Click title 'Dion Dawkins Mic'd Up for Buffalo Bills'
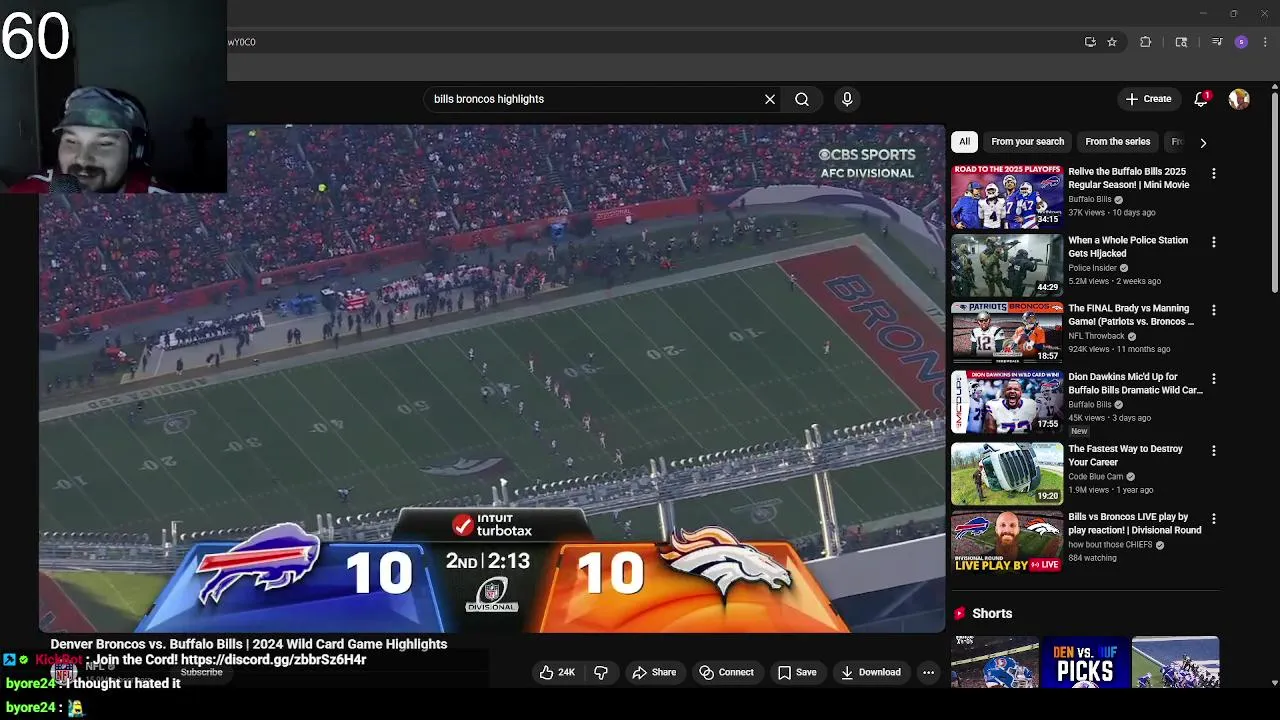This screenshot has width=1280, height=720. [x=1136, y=383]
